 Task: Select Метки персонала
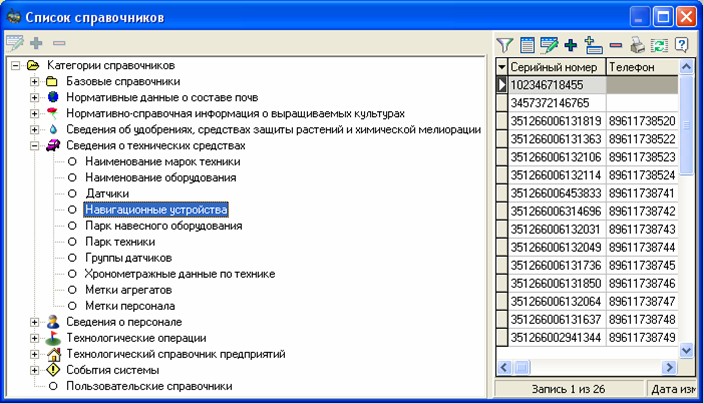[x=130, y=306]
